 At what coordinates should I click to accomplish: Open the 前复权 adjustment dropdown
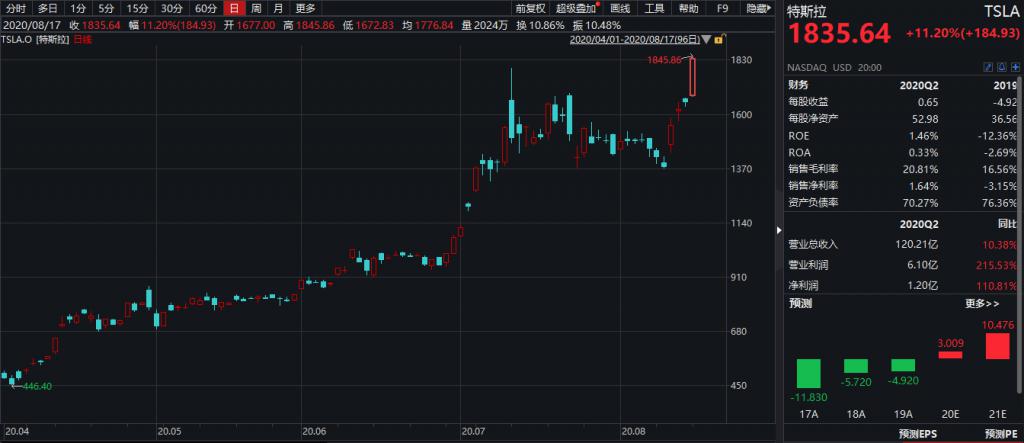click(x=530, y=8)
